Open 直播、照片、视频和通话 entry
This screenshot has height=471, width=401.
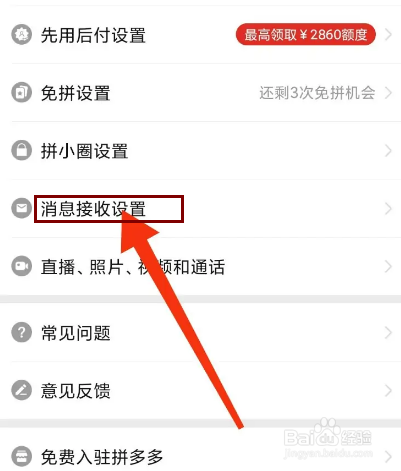coord(200,266)
